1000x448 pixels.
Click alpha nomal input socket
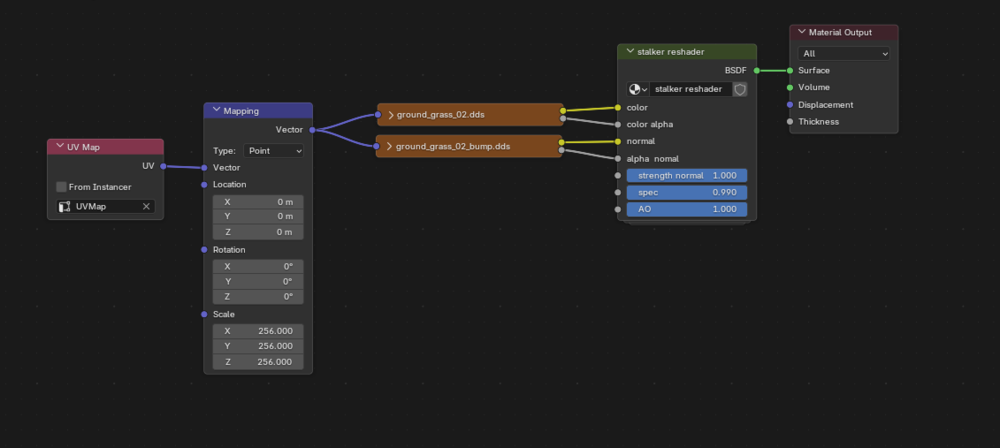[x=617, y=158]
